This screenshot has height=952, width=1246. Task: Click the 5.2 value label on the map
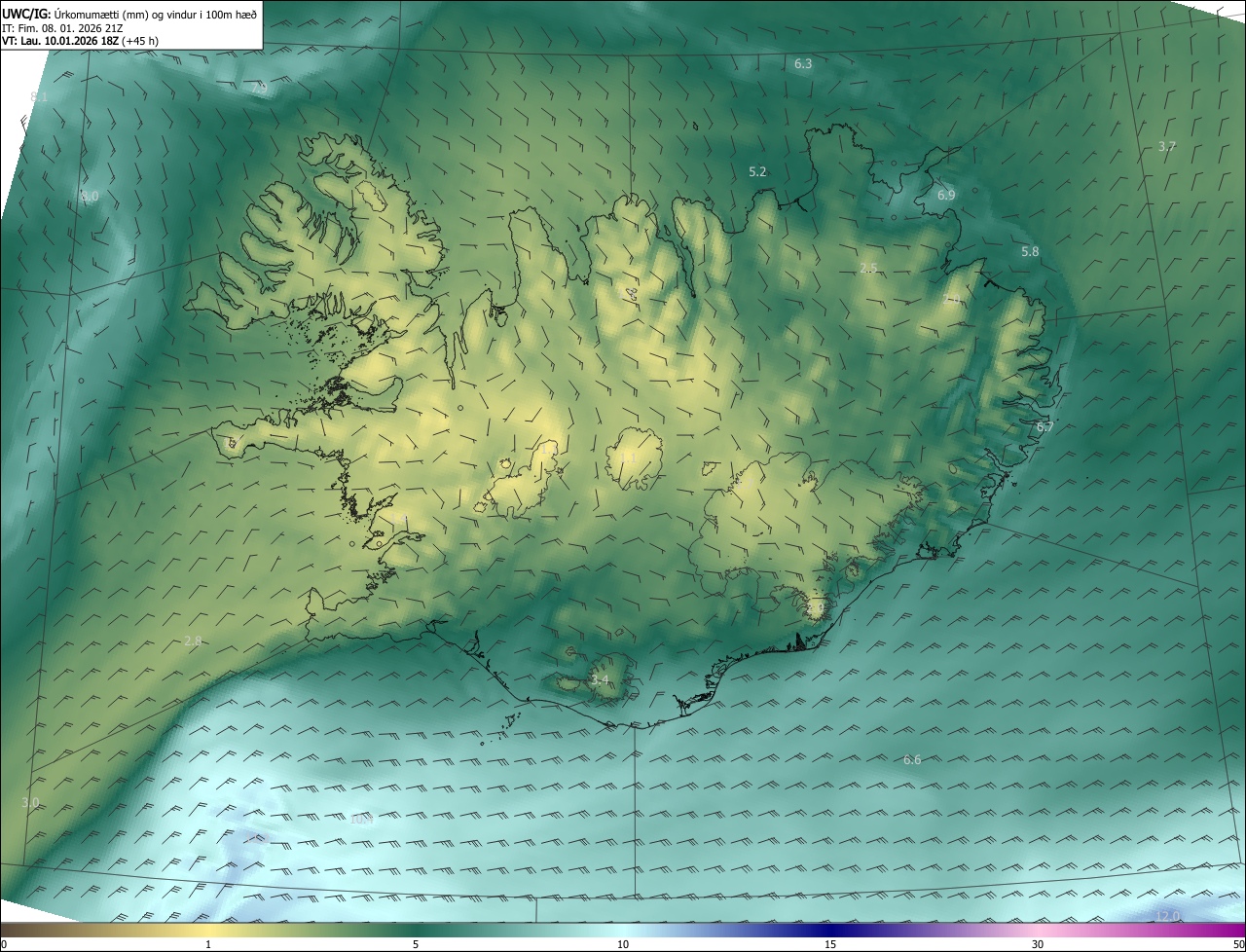click(757, 171)
